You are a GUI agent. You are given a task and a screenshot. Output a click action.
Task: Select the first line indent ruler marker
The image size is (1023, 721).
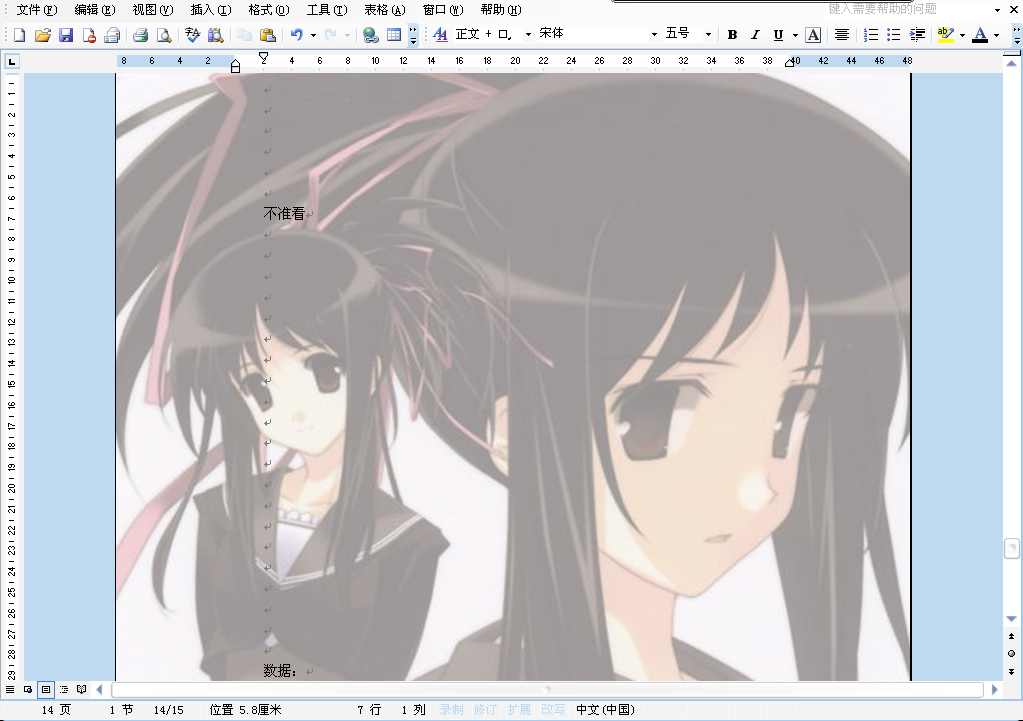264,57
